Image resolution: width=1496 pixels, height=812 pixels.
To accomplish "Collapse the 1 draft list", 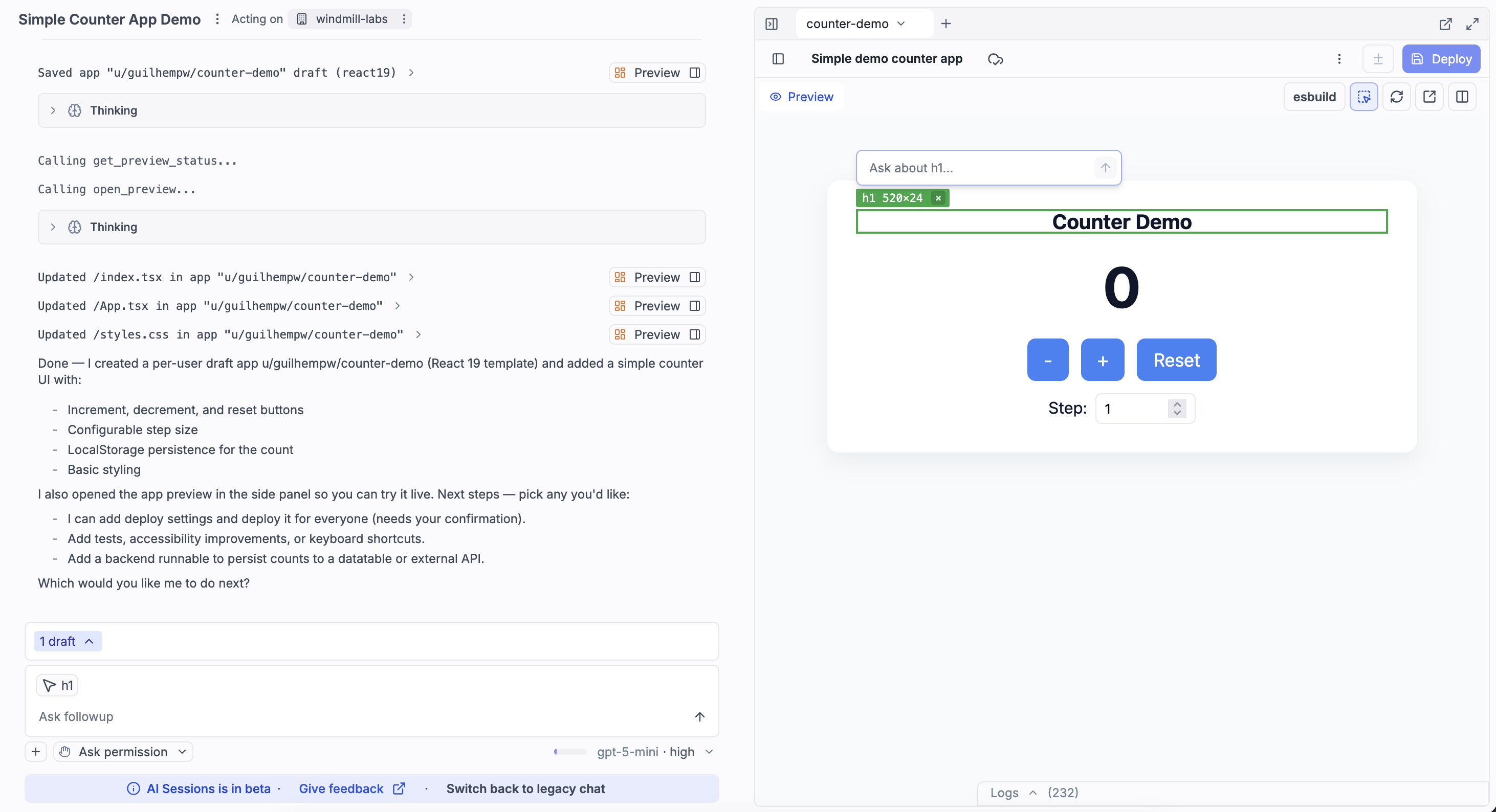I will [68, 641].
